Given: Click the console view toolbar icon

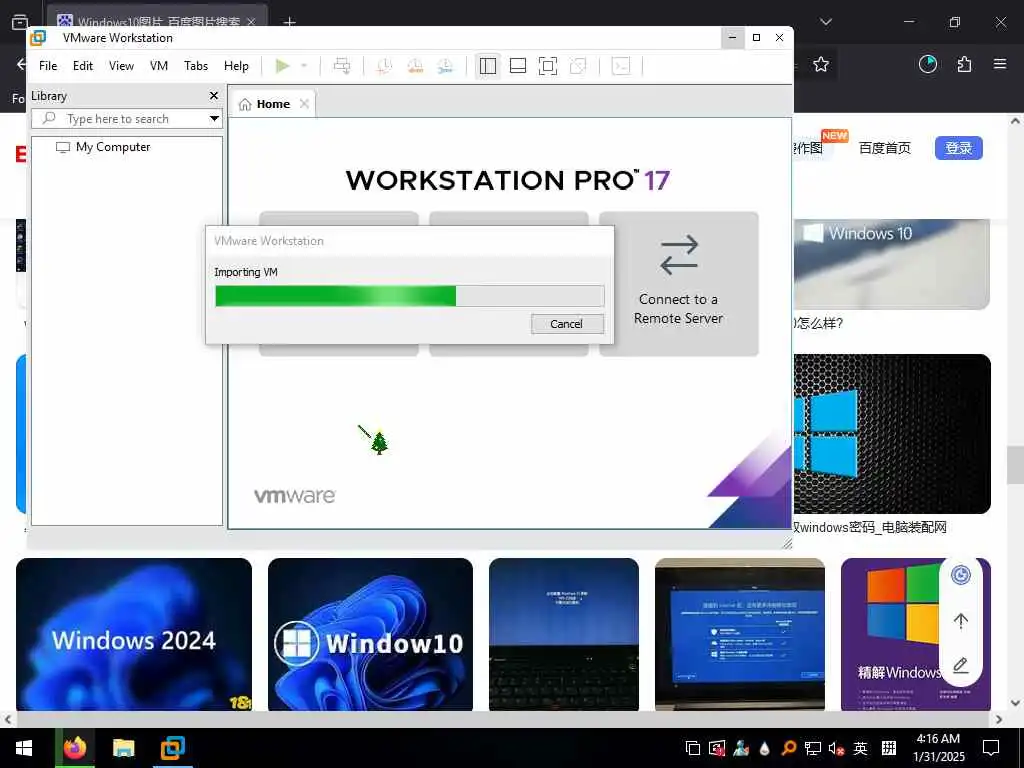Looking at the screenshot, I should 621,66.
